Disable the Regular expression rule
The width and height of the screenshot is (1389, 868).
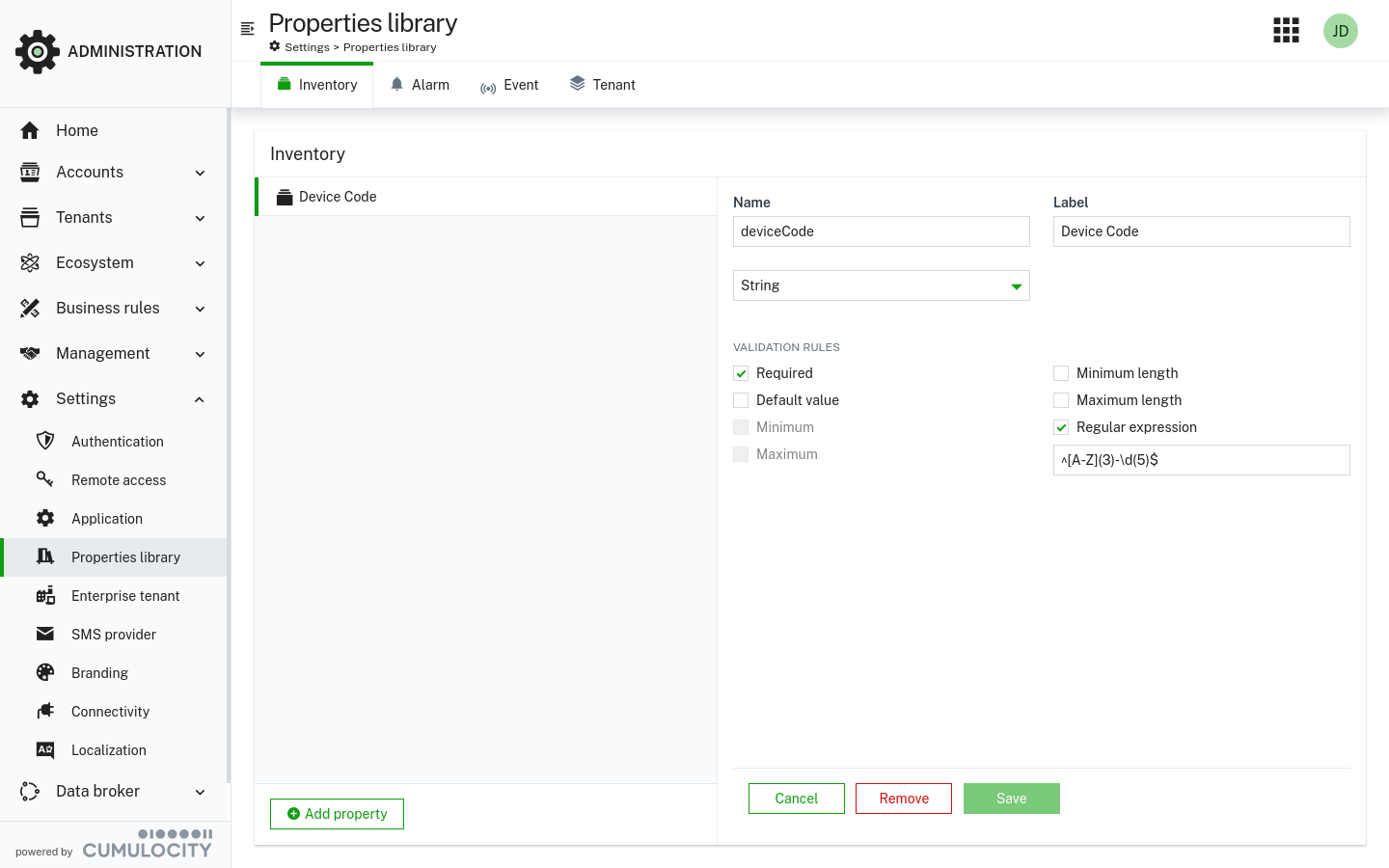click(1061, 426)
